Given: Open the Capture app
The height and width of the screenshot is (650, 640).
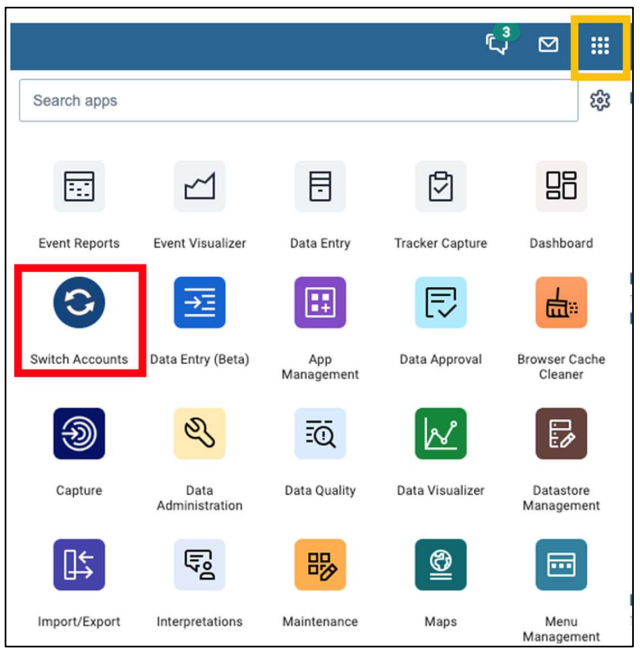Looking at the screenshot, I should [79, 434].
